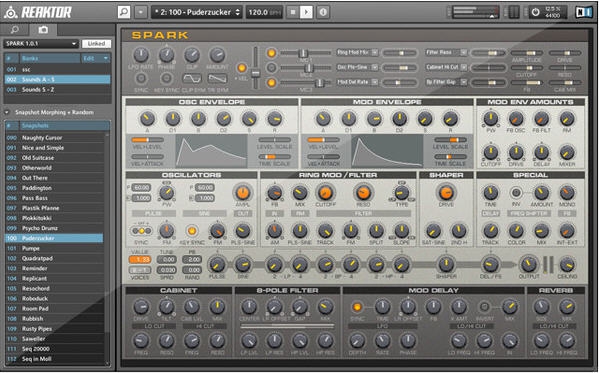599x373 pixels.
Task: Adjust the Osc Envelope A attack knob
Action: (x=147, y=119)
